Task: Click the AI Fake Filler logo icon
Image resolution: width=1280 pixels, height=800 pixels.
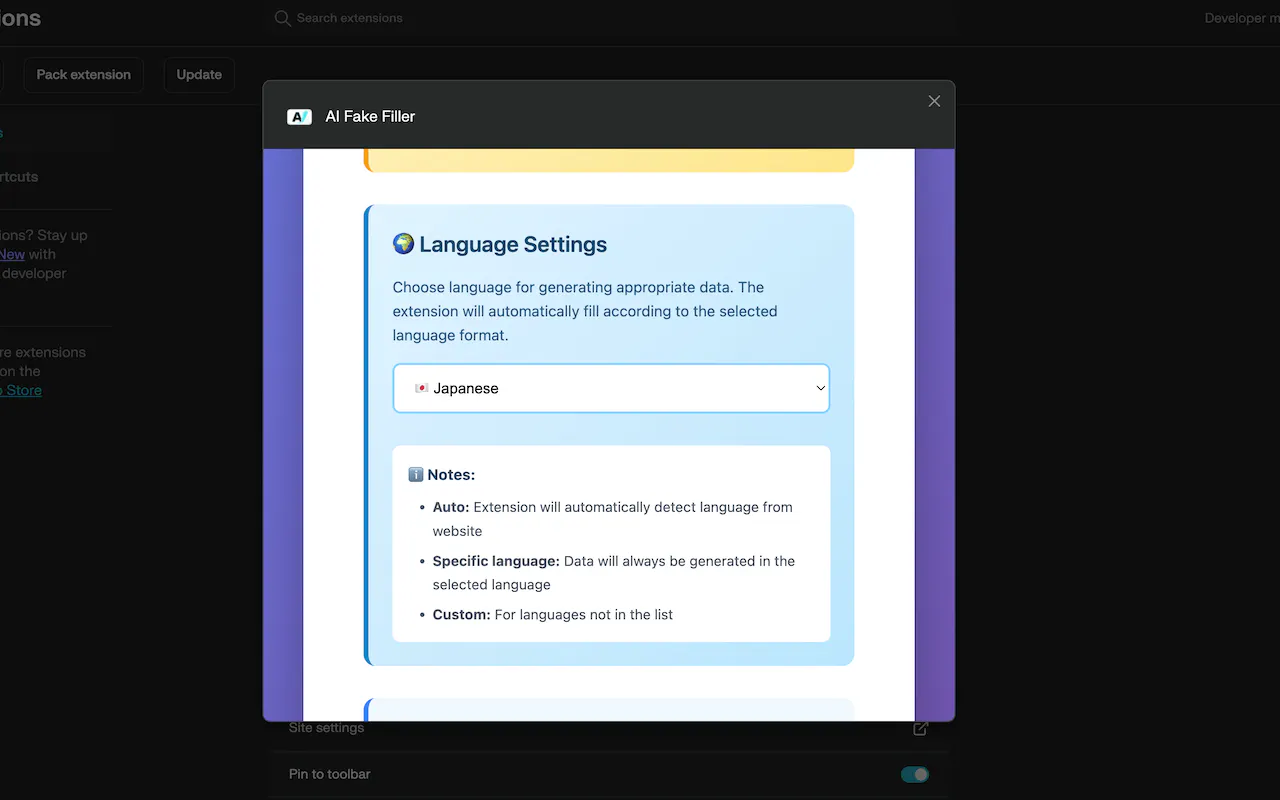Action: [x=299, y=117]
